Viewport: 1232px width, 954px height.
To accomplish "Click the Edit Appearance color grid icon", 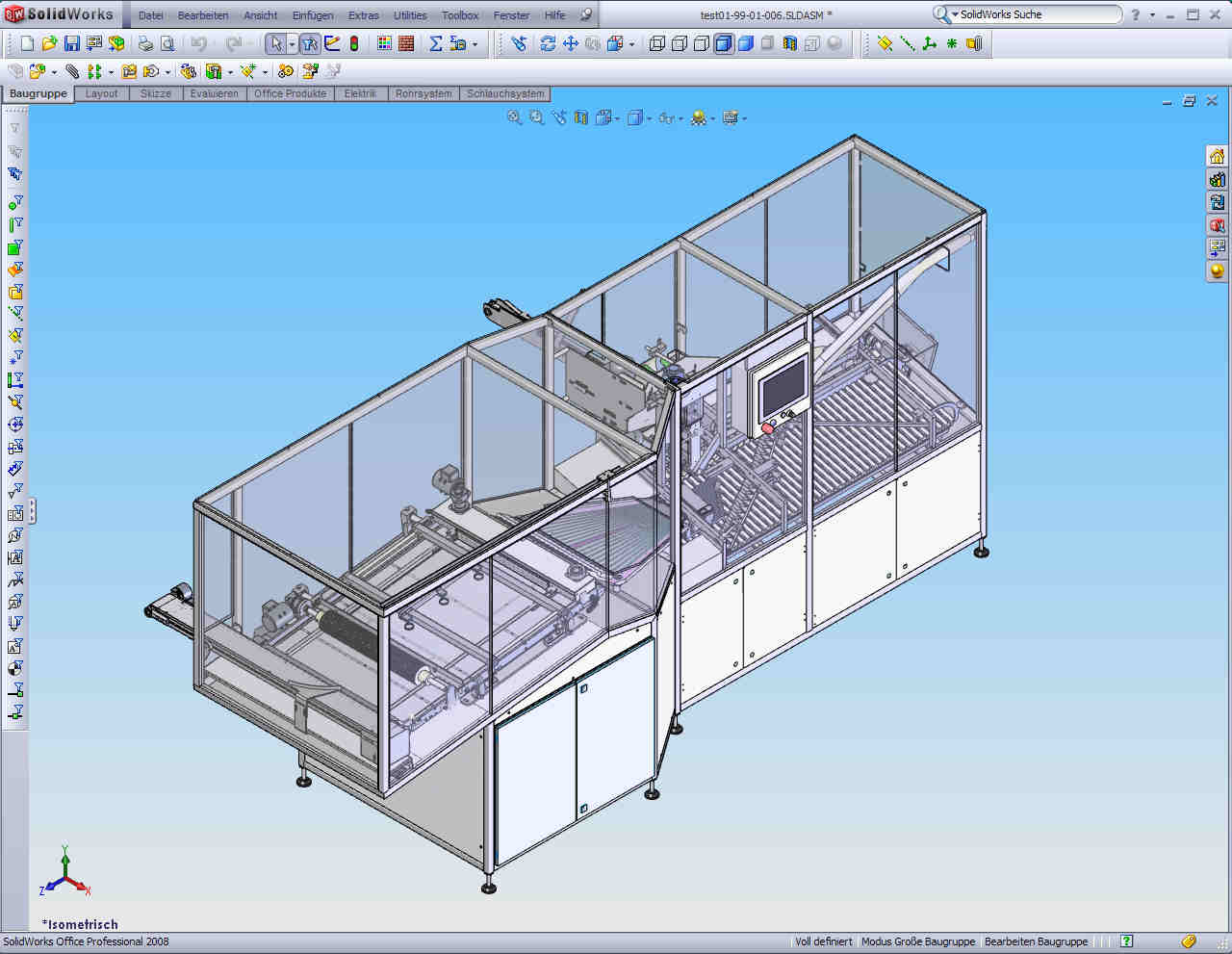I will pyautogui.click(x=384, y=43).
